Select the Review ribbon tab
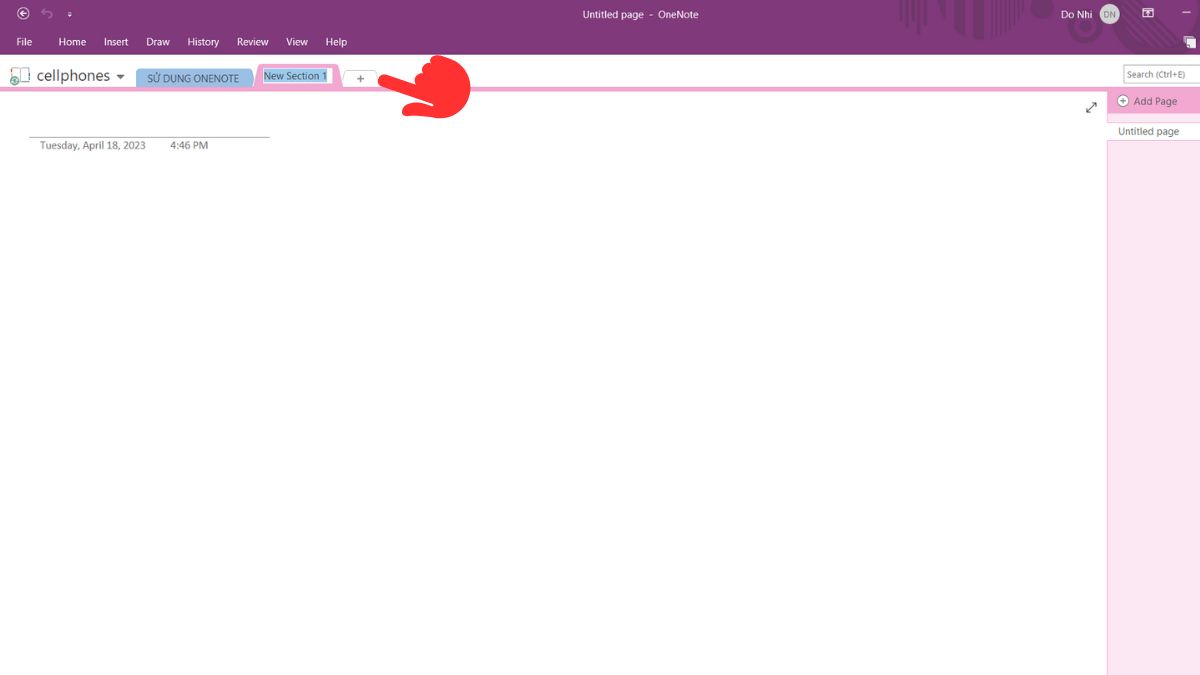The width and height of the screenshot is (1200, 675). pos(253,42)
